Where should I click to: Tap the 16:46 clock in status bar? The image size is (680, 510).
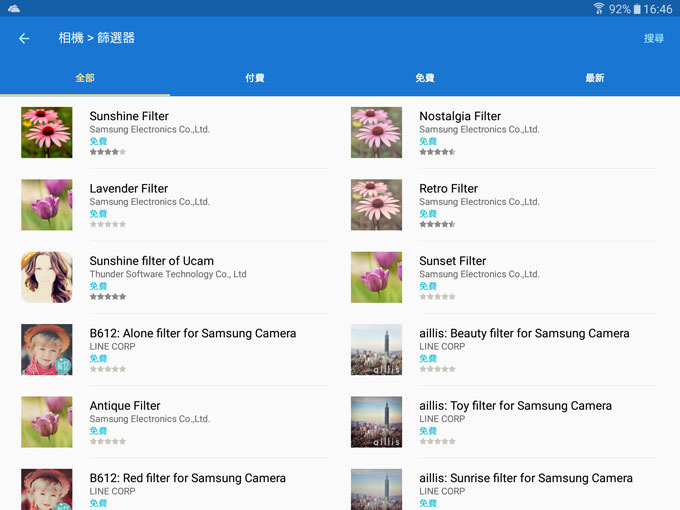(x=658, y=9)
